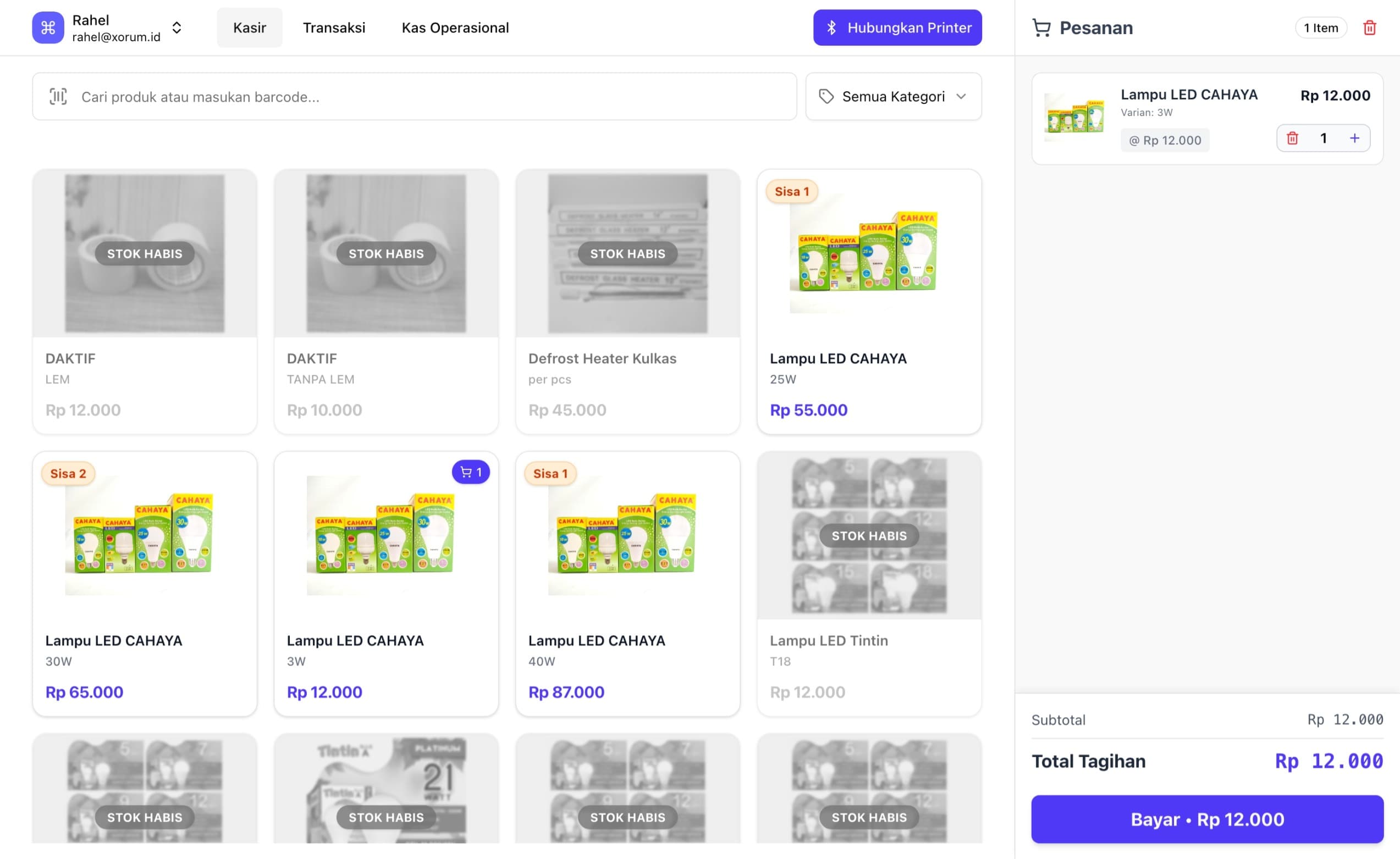Click the barcode scanner icon in search
Screen dimensions: 1400x859
tap(58, 96)
